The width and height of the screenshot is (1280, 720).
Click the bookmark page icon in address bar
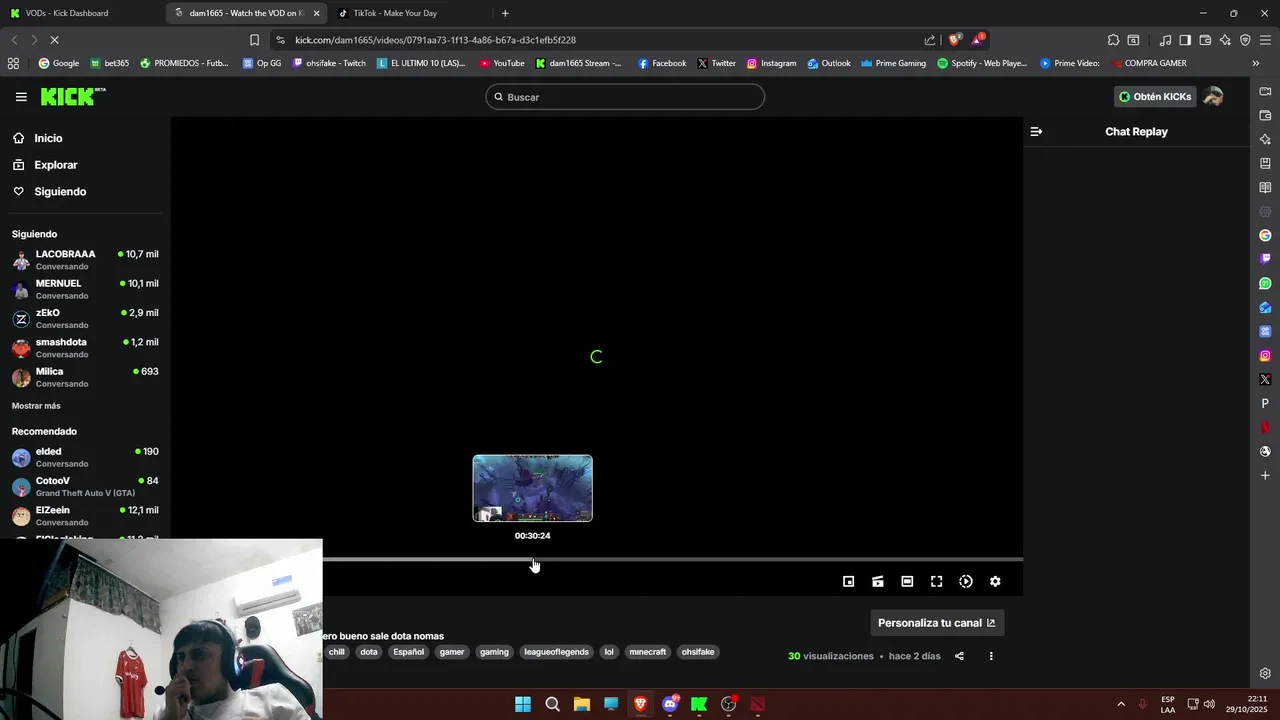tap(254, 40)
